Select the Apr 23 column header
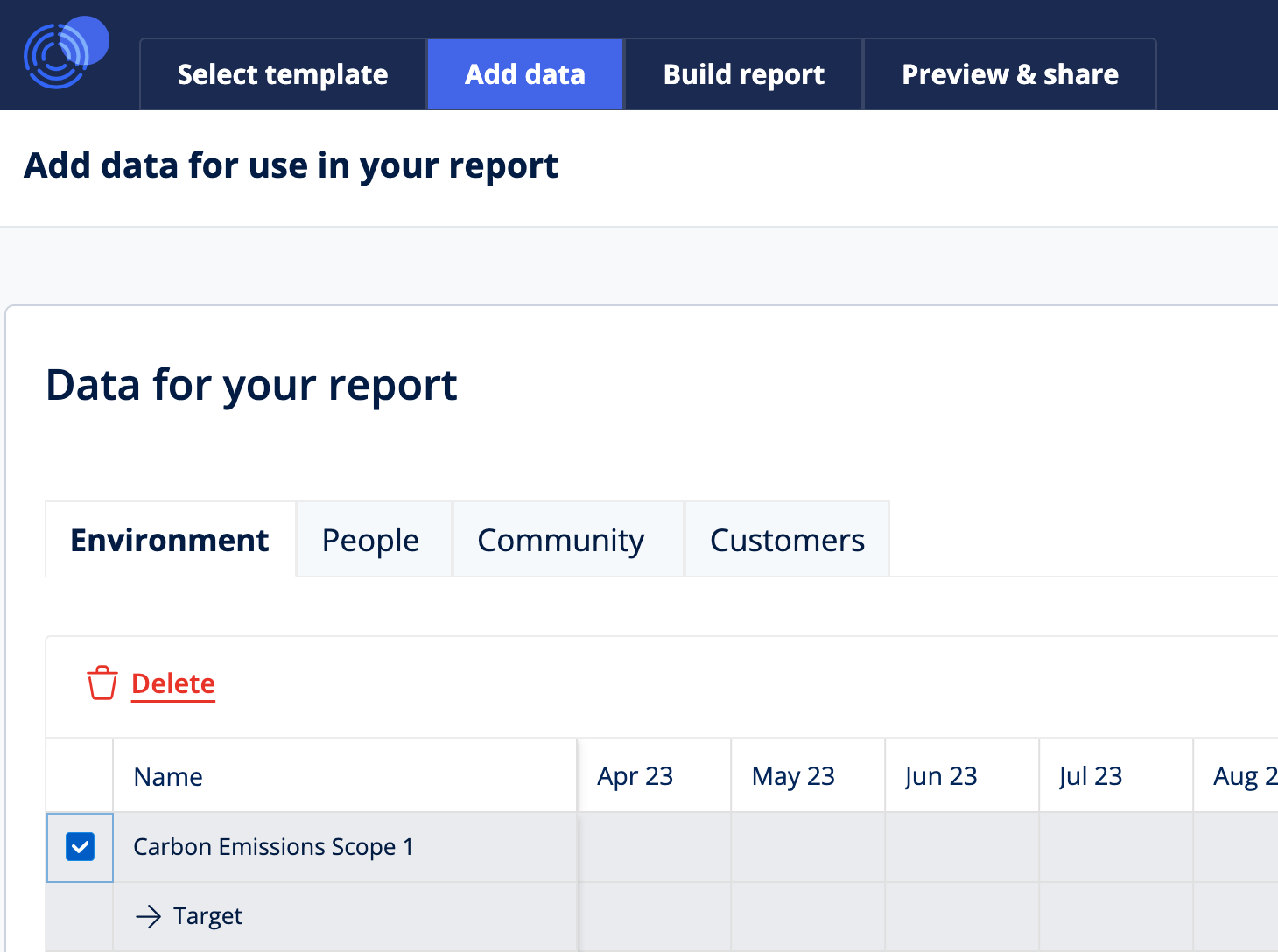This screenshot has width=1278, height=952. [635, 775]
